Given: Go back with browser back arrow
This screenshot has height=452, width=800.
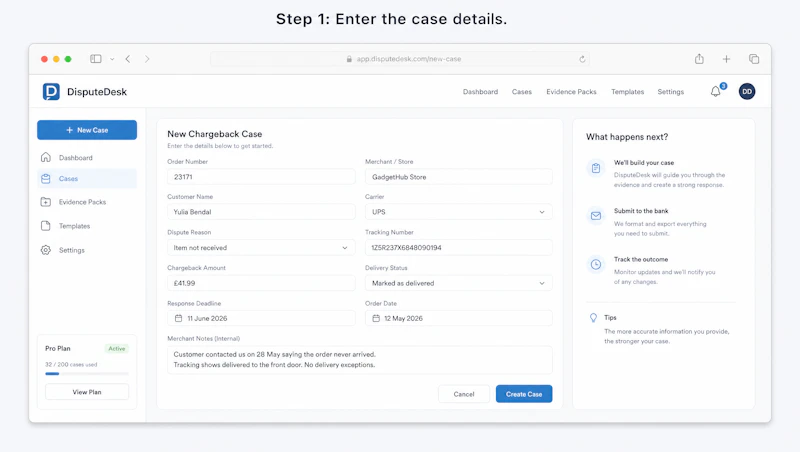Looking at the screenshot, I should click(128, 59).
